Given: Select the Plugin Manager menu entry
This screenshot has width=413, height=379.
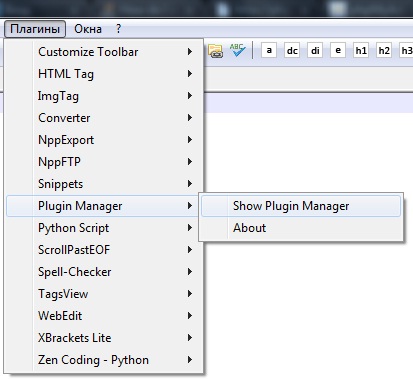Looking at the screenshot, I should coord(103,206).
